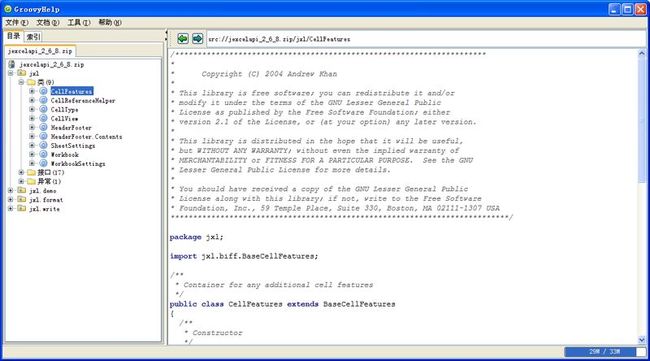Click the 类 (9) folder icon
The height and width of the screenshot is (361, 650).
pos(32,82)
